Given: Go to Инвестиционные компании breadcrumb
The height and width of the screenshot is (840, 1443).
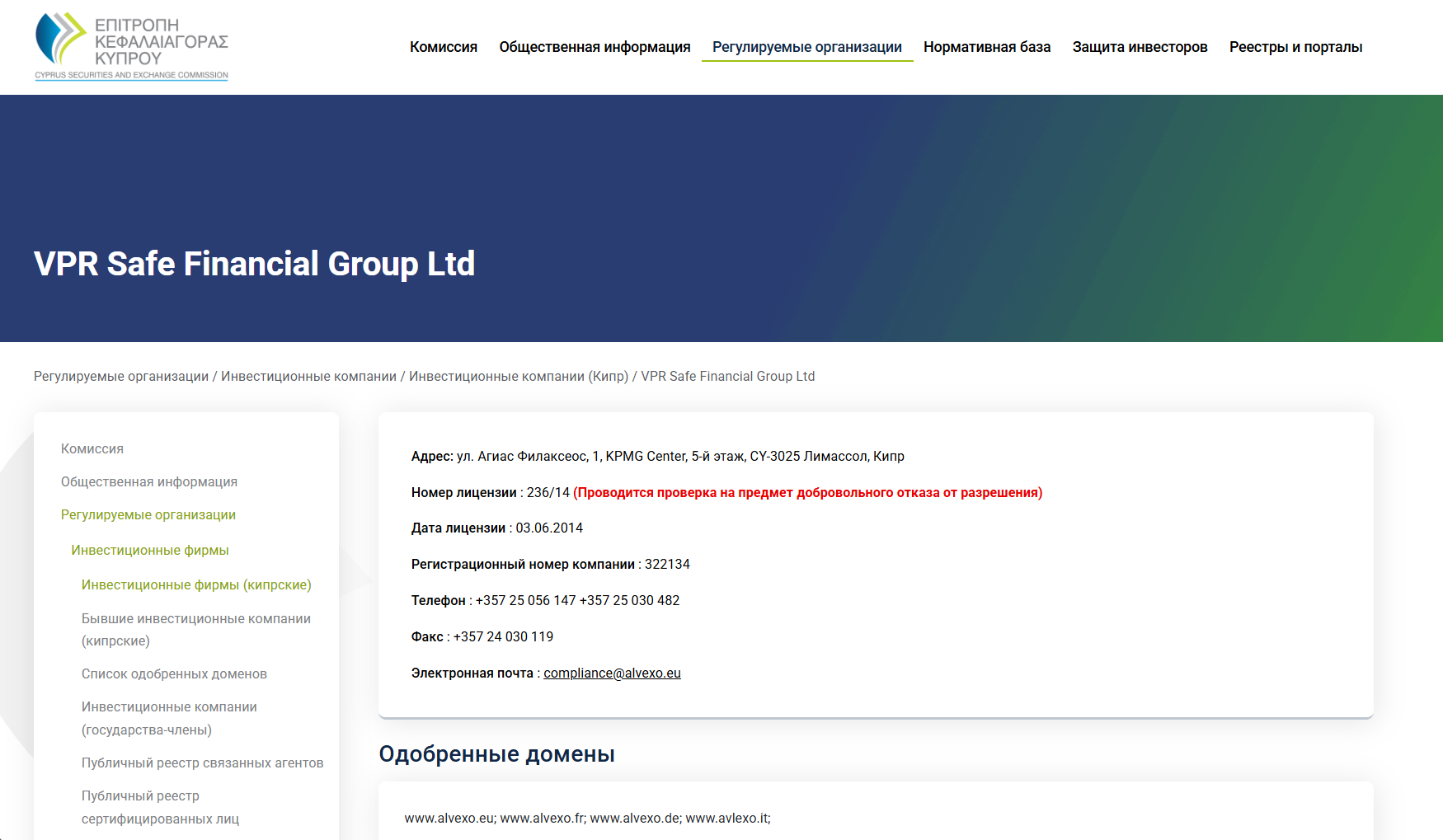Looking at the screenshot, I should pyautogui.click(x=308, y=376).
